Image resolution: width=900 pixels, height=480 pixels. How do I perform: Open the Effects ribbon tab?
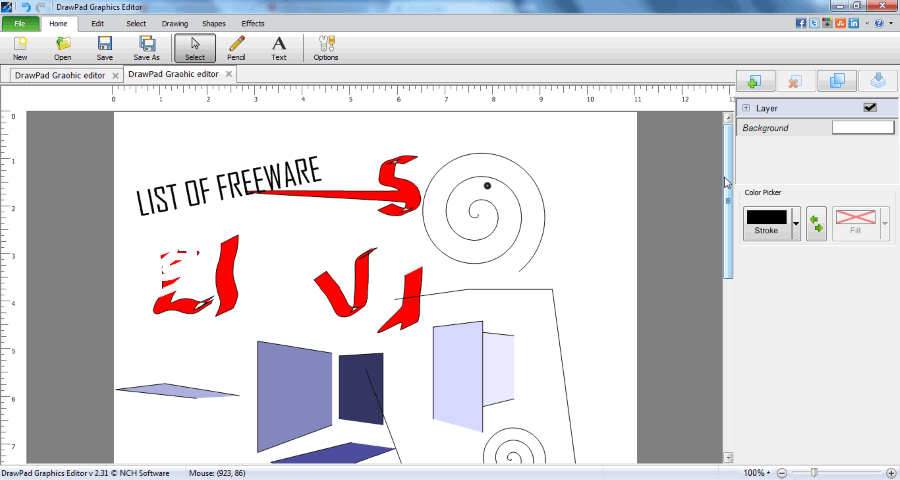(253, 23)
